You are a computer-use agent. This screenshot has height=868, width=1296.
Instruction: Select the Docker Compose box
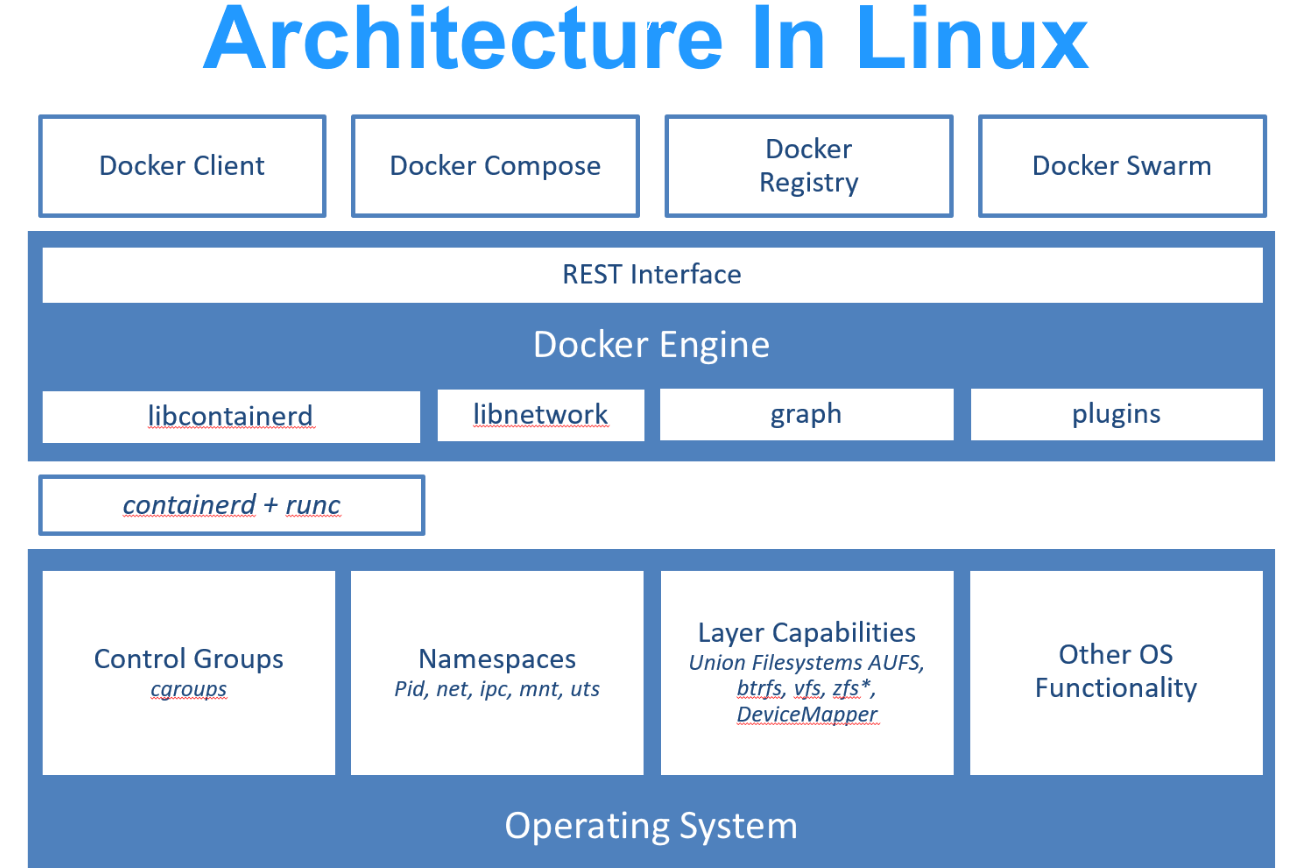pos(495,166)
